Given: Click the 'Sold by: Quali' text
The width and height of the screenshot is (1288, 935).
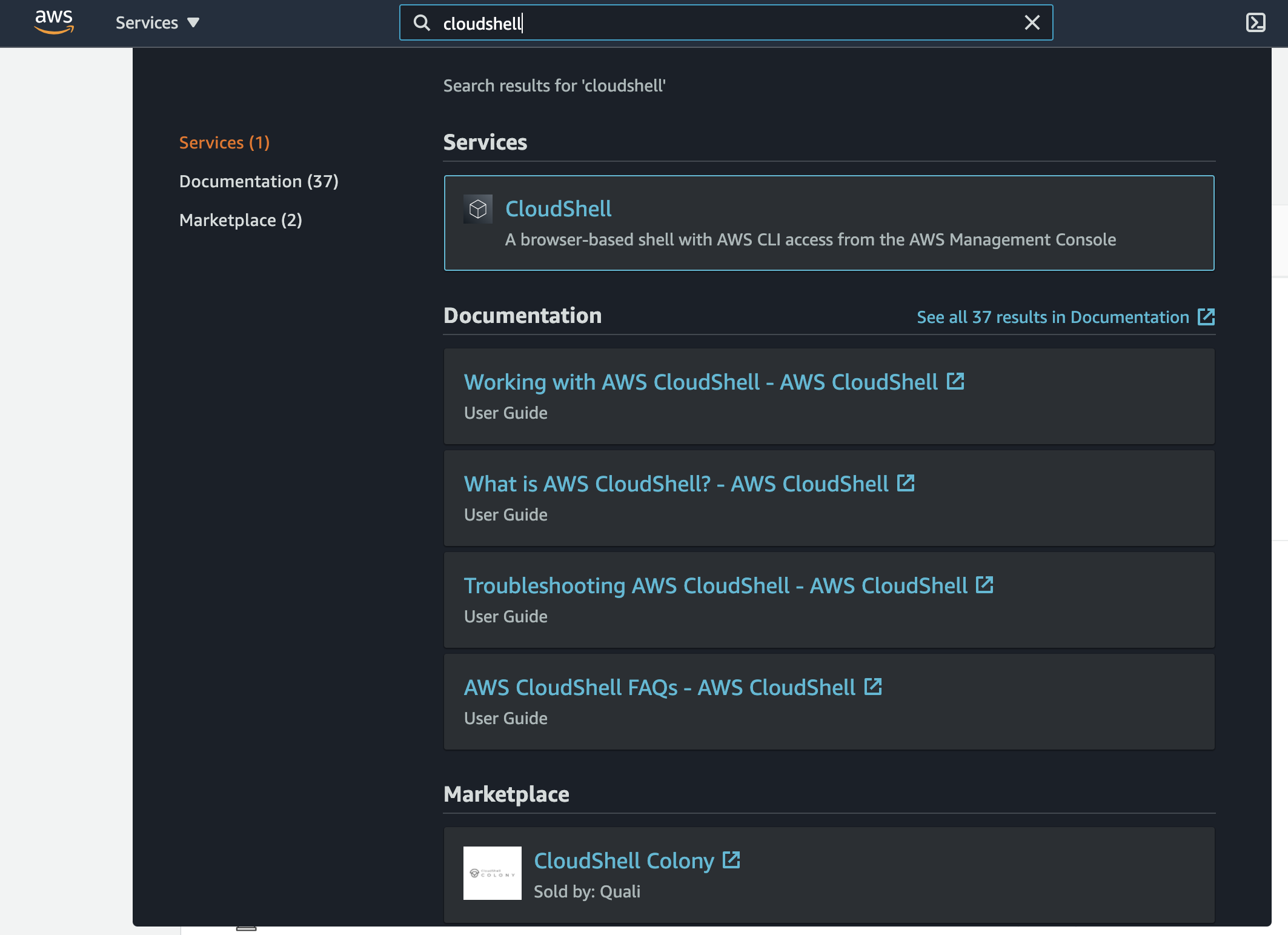Looking at the screenshot, I should [587, 891].
